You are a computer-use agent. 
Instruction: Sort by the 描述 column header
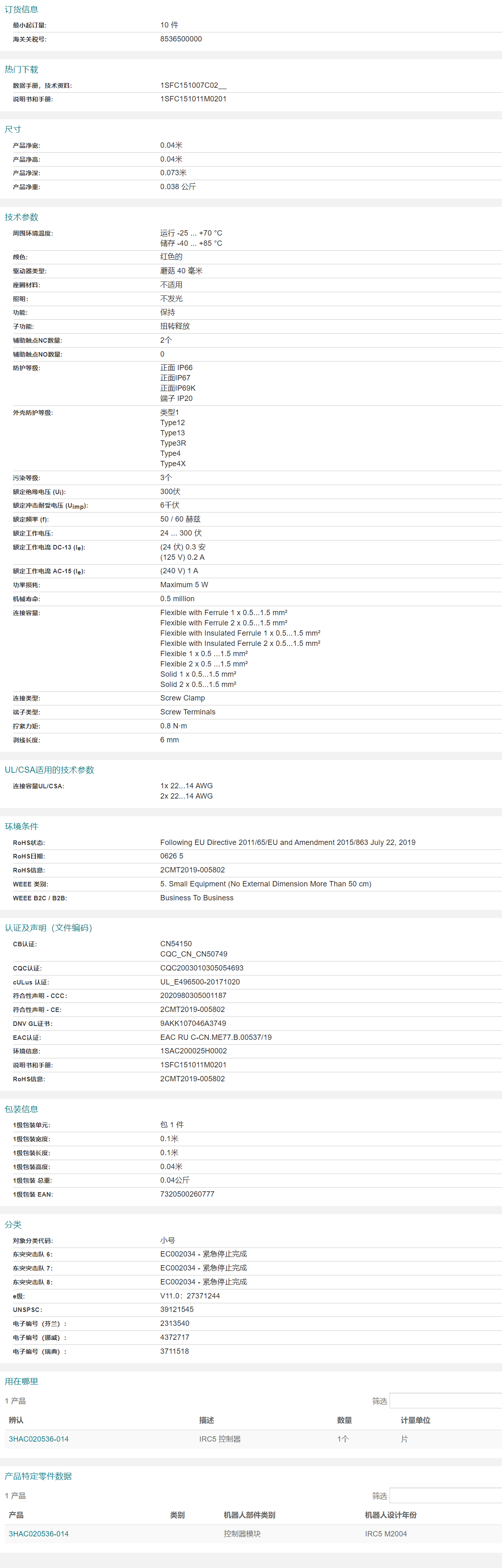(206, 1420)
